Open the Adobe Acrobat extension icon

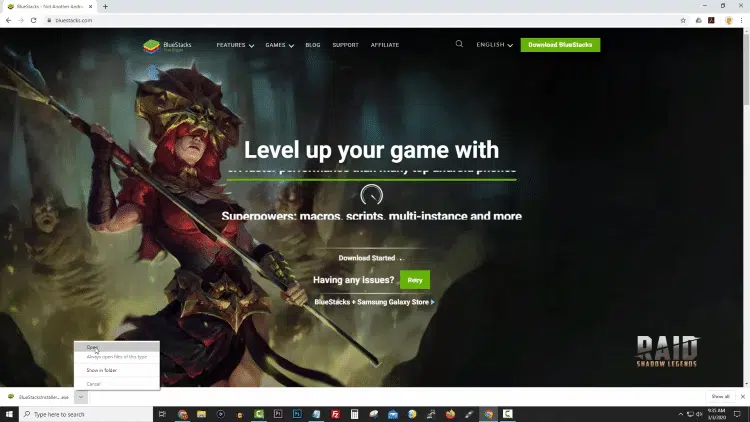711,21
